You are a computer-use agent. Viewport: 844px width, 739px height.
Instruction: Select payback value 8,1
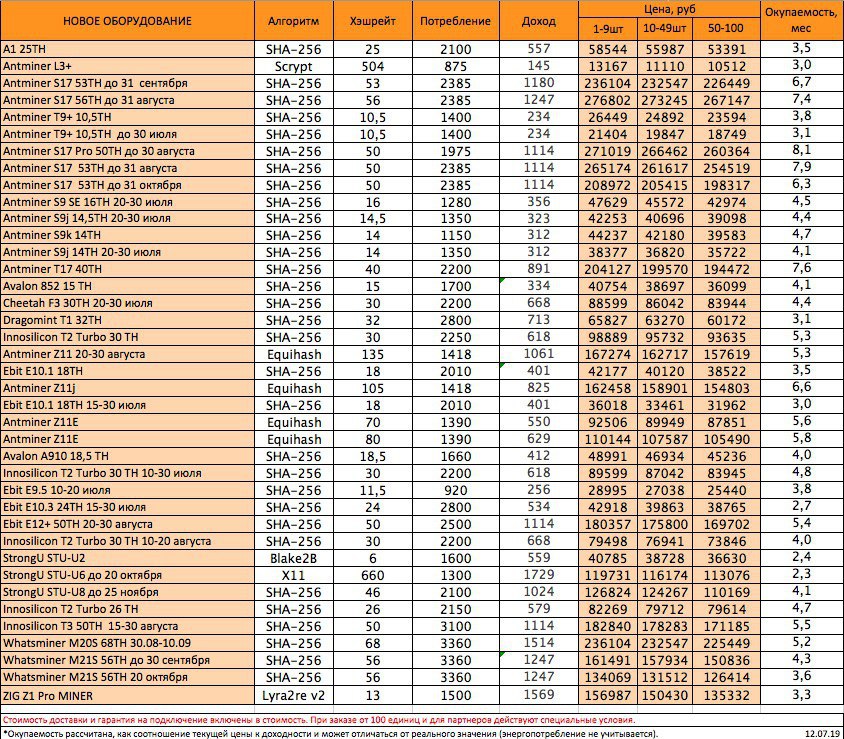[801, 150]
